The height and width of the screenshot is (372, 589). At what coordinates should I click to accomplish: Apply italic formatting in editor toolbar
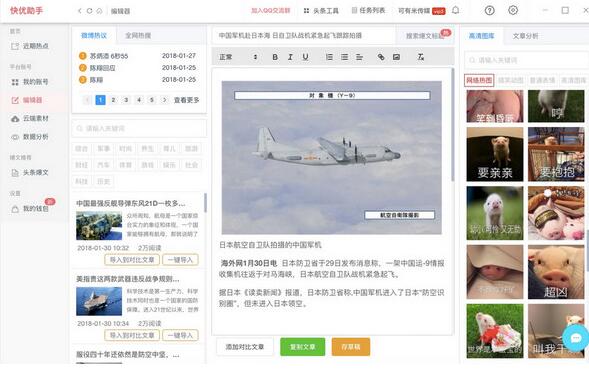click(290, 57)
